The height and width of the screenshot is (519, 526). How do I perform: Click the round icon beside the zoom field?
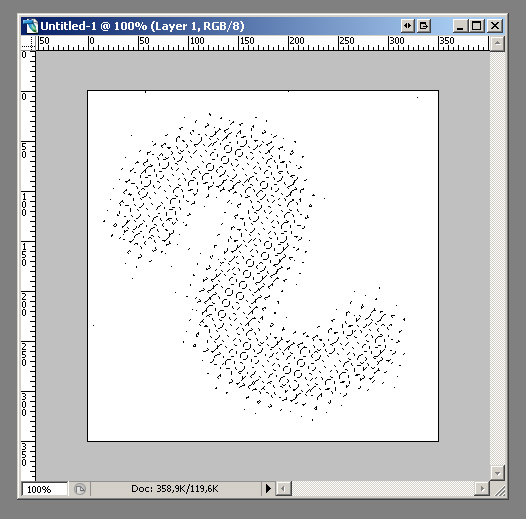coord(80,489)
